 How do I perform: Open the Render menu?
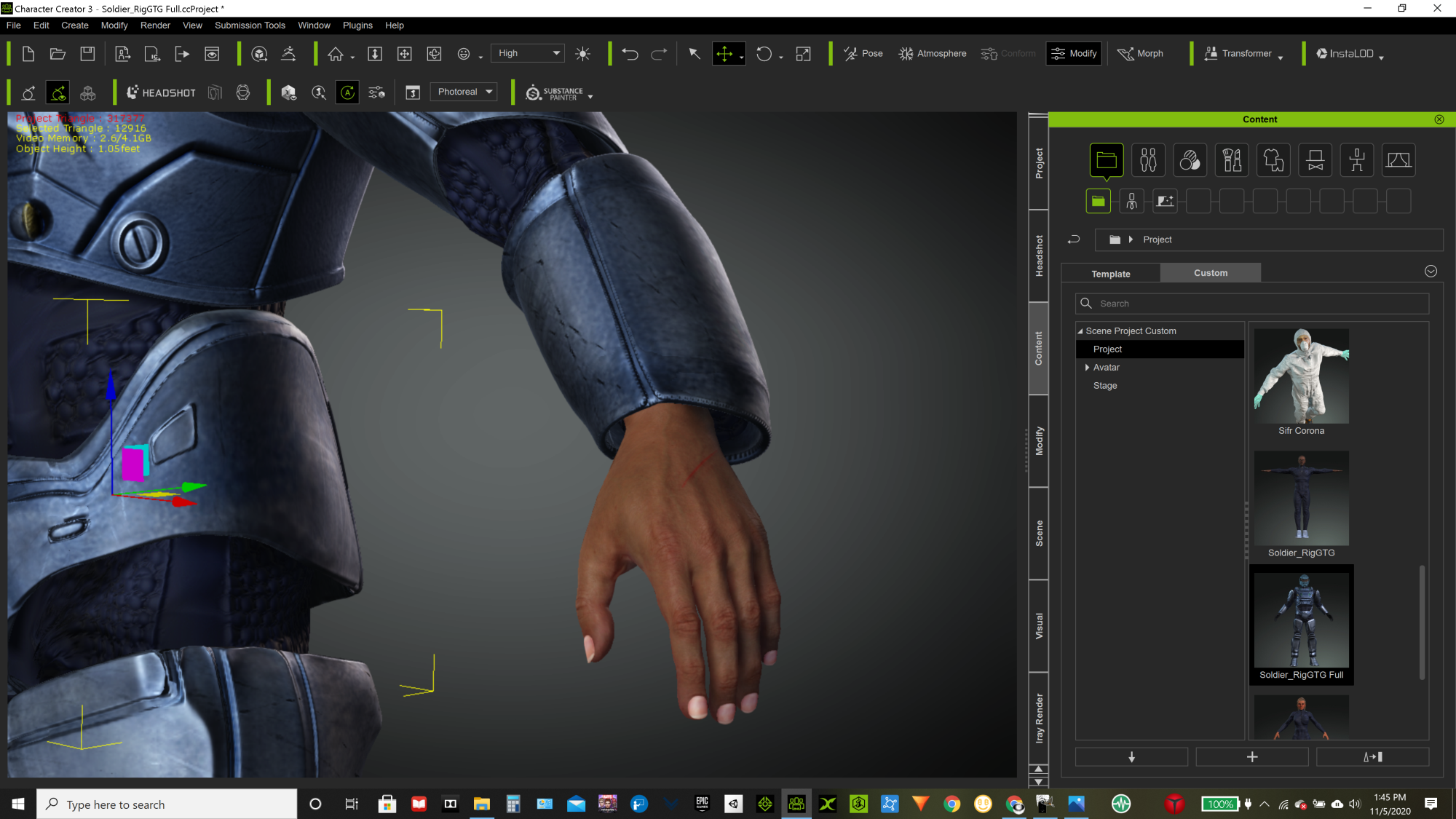(155, 25)
